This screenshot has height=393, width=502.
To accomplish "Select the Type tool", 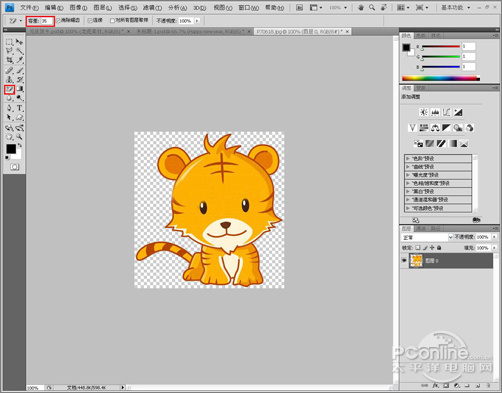I will coord(20,108).
